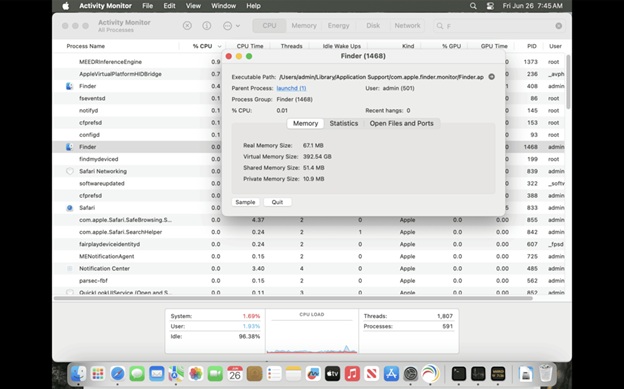624x389 pixels.
Task: Open Spotlight search in the menu bar
Action: (473, 6)
